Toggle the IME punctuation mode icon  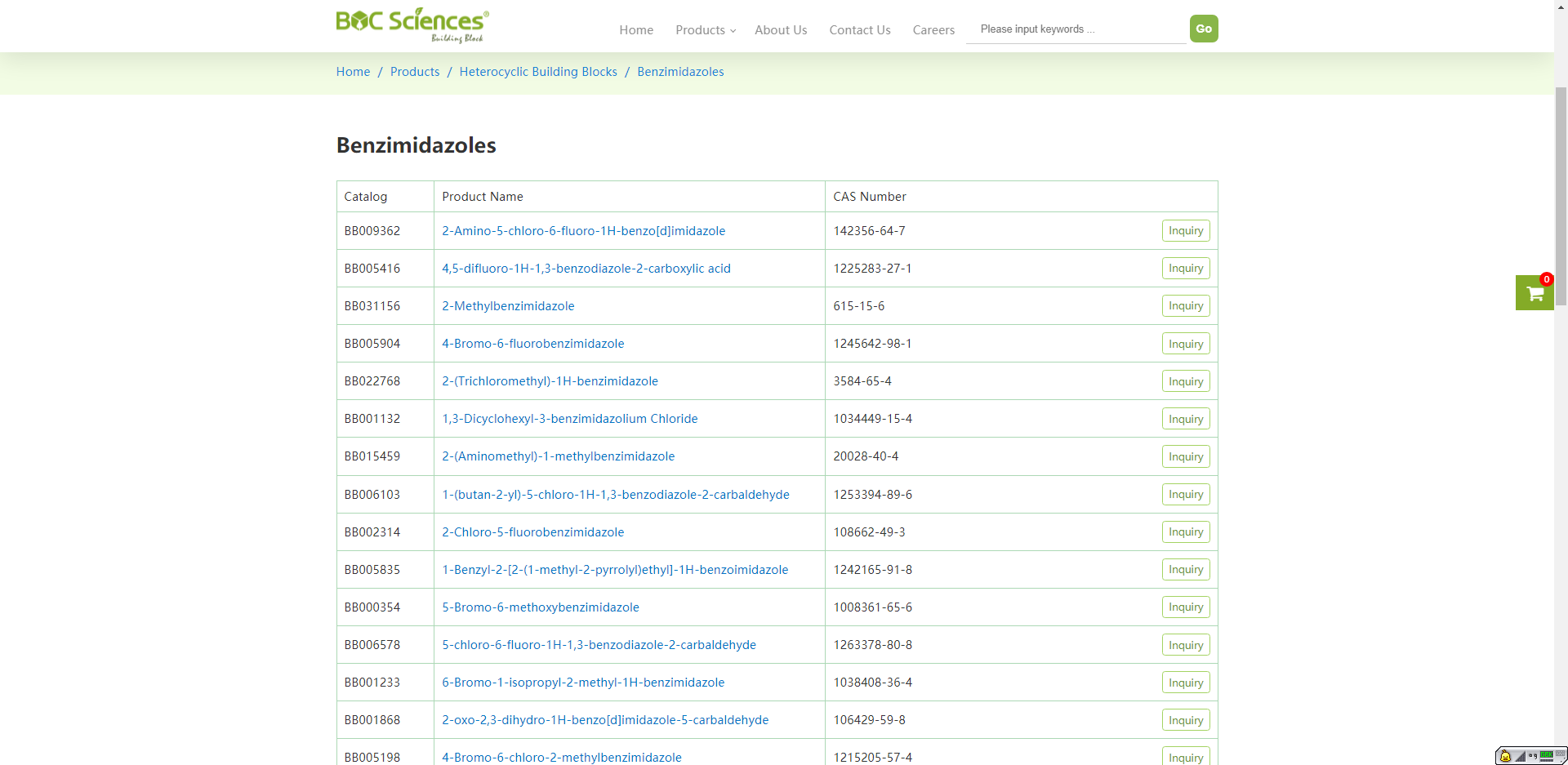(x=1533, y=756)
